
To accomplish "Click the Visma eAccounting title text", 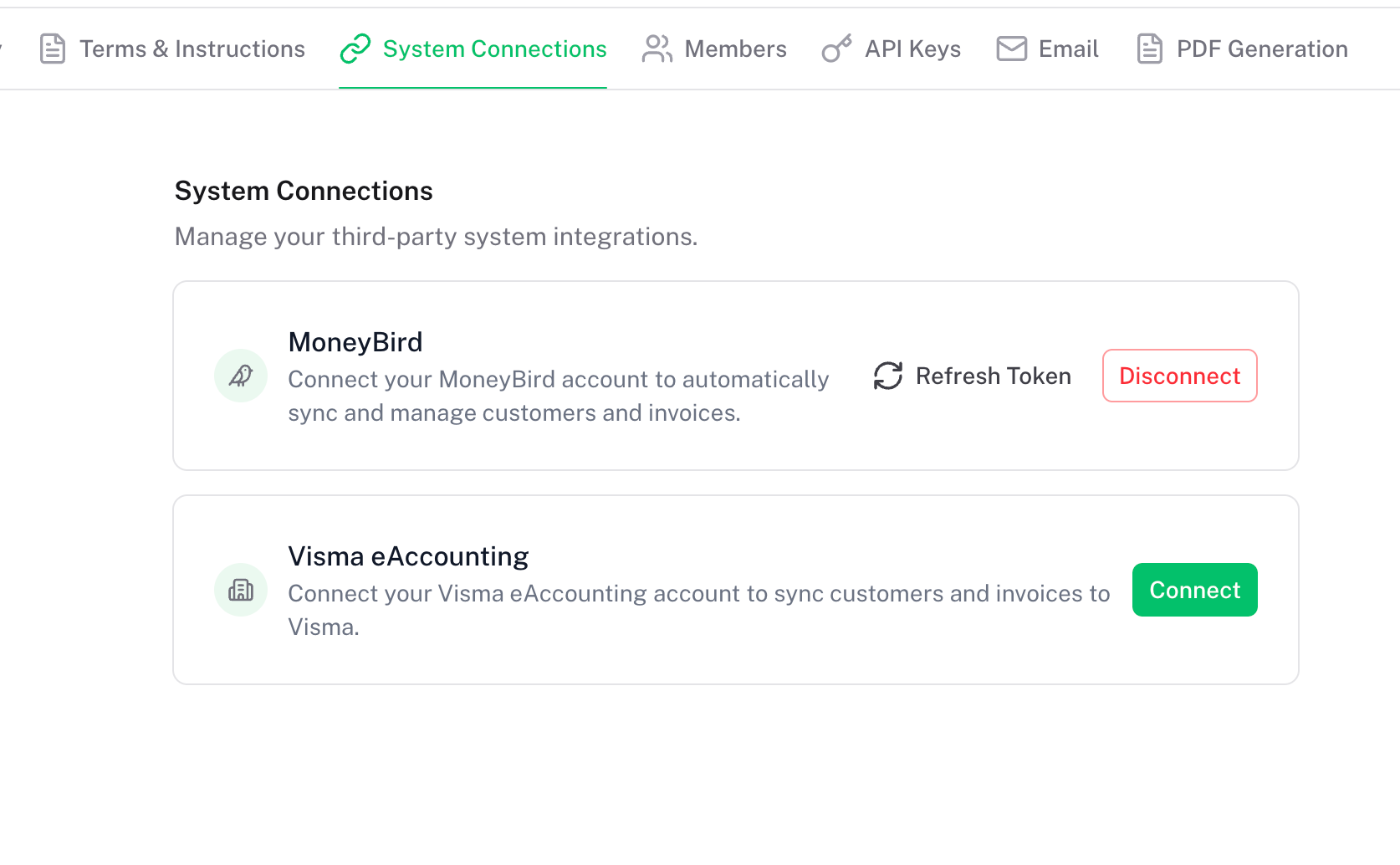I will [408, 556].
